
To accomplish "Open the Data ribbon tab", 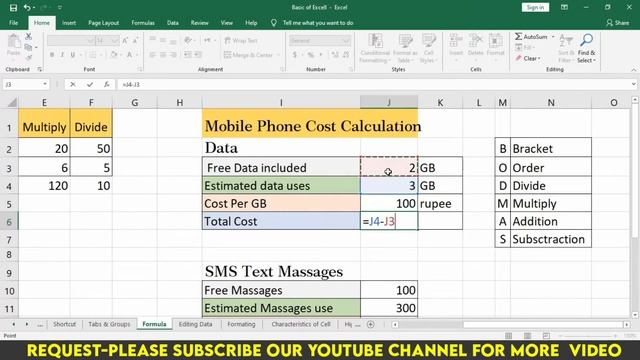I will 173,23.
